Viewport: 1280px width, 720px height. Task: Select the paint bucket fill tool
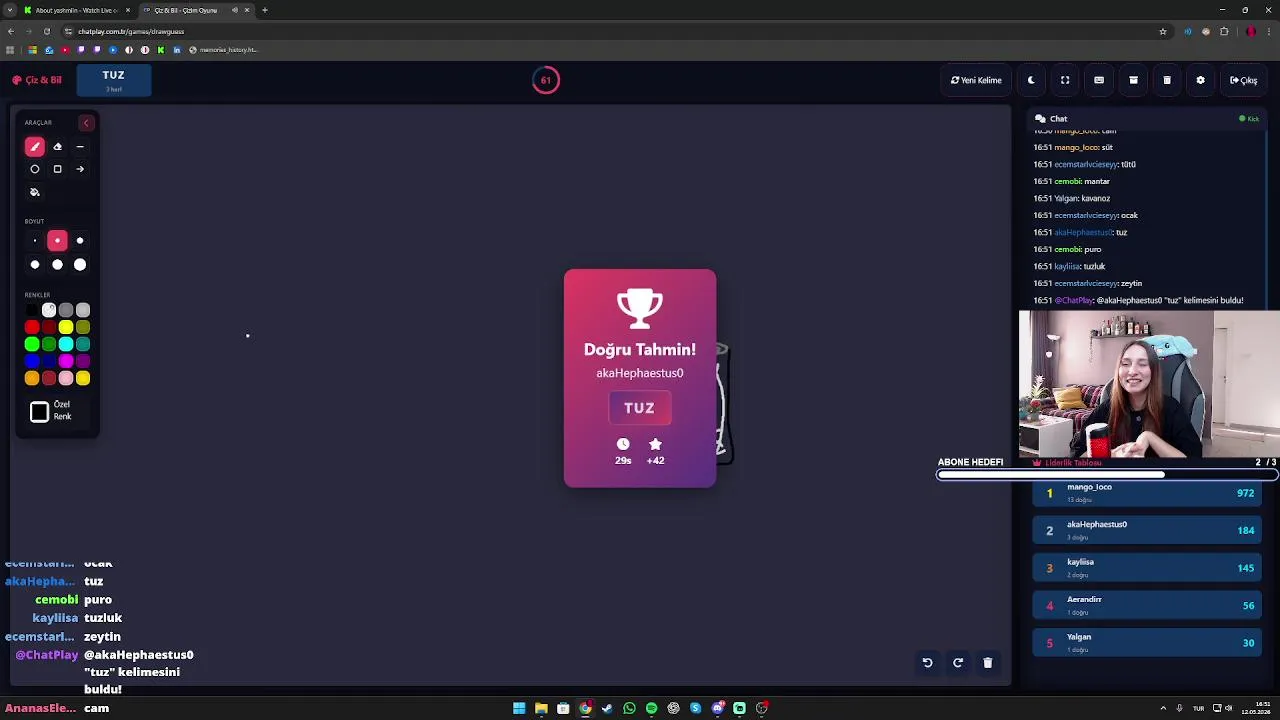[35, 192]
